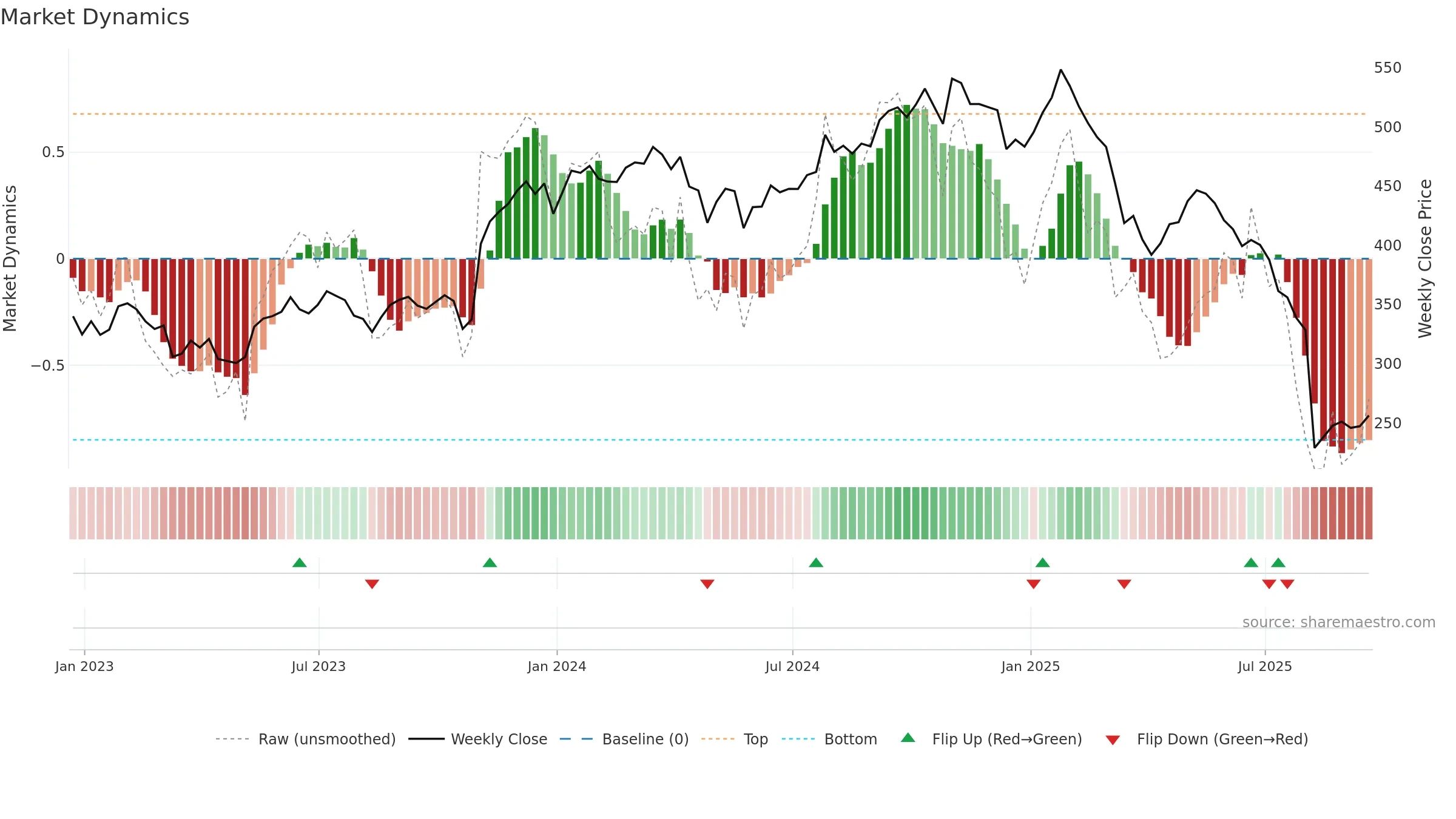Click the 500 price axis label
Image resolution: width=1456 pixels, height=819 pixels.
(x=1388, y=127)
